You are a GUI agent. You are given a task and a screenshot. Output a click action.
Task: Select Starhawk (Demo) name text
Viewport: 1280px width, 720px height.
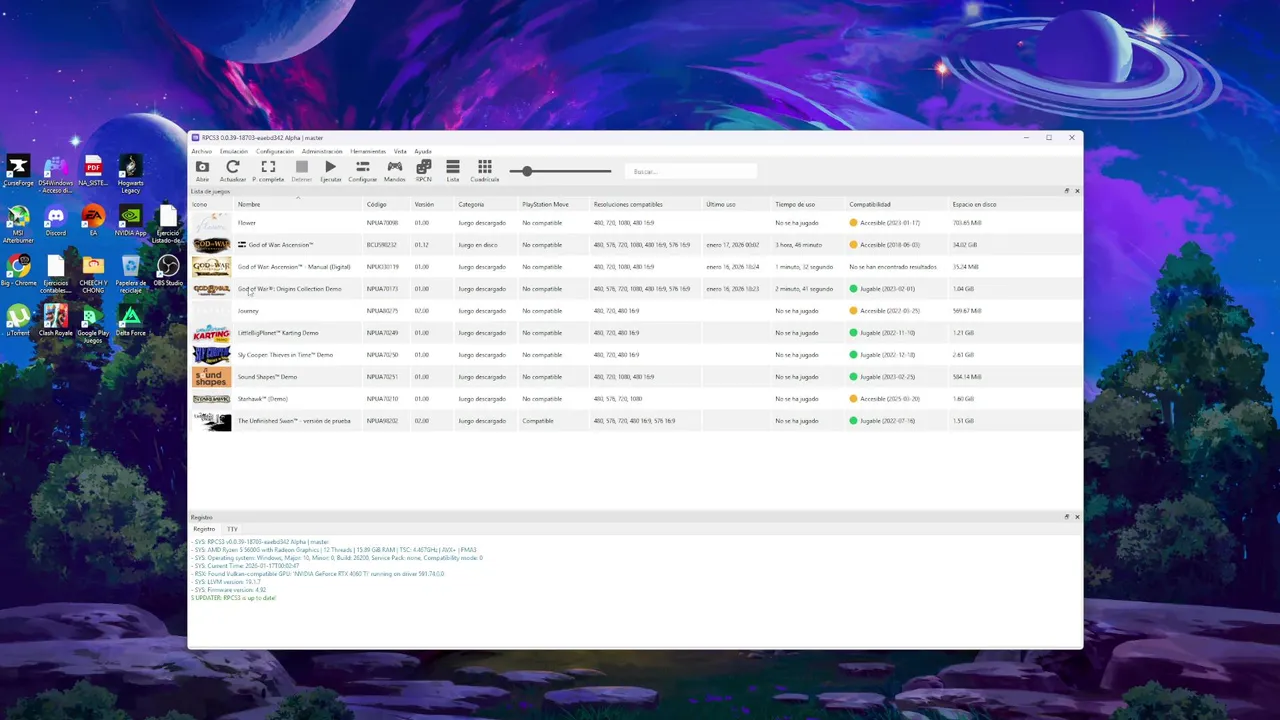click(262, 399)
